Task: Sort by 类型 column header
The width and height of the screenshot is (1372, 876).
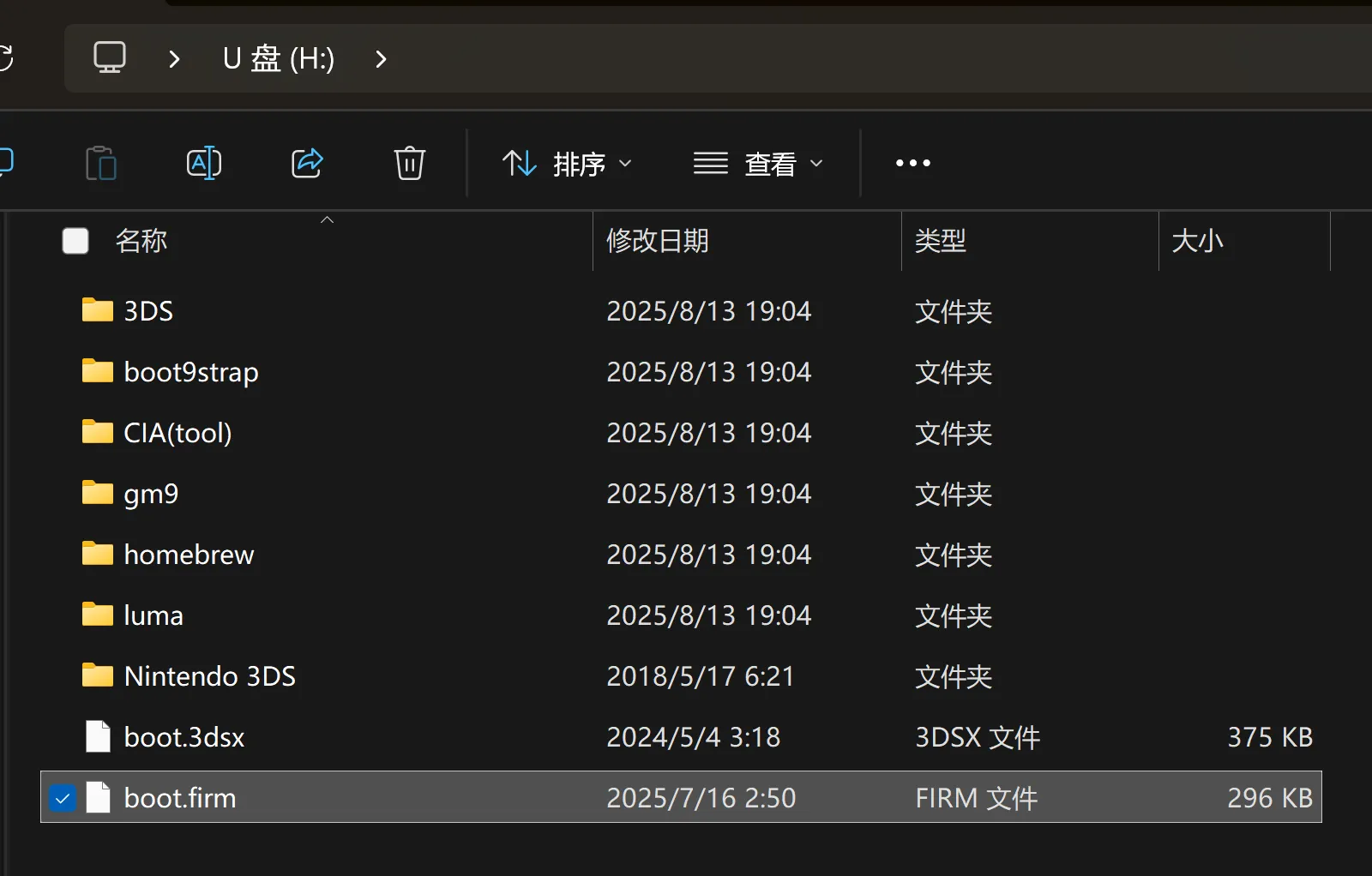Action: [x=940, y=241]
